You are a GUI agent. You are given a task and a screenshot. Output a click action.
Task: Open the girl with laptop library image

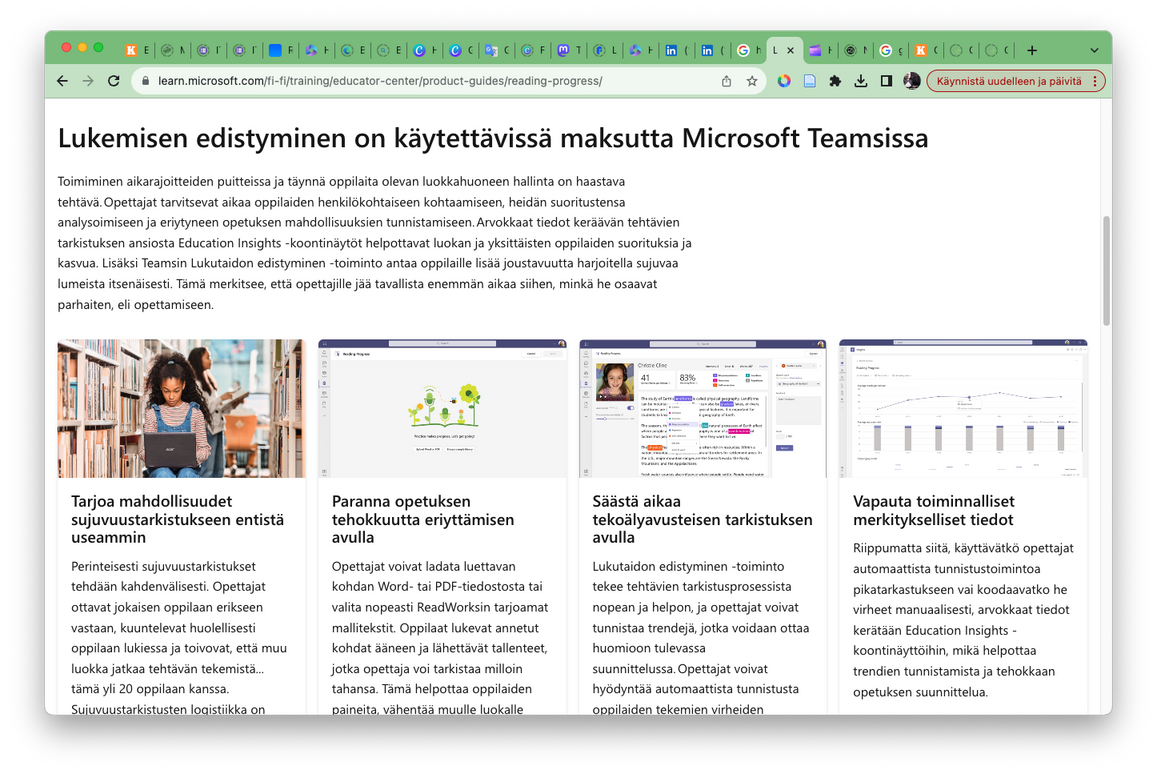pos(182,408)
